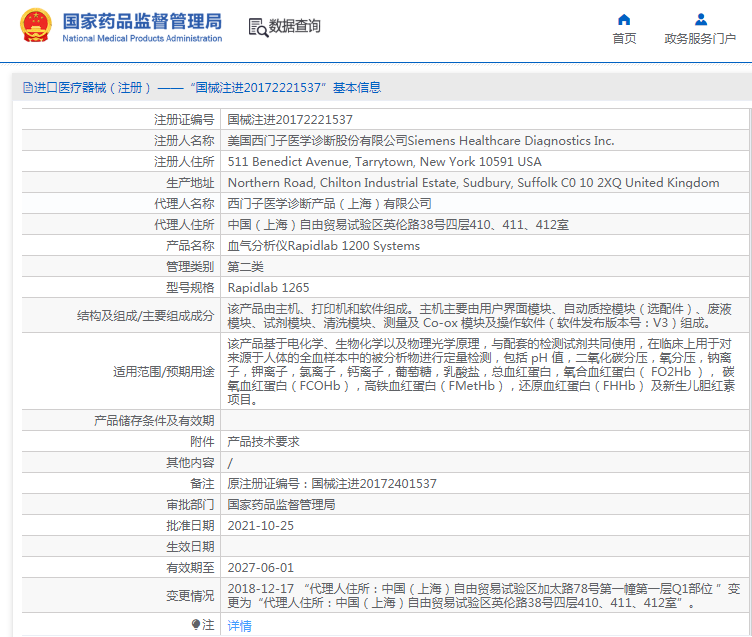Select registration number 国械注进20172221537 value
Viewport: 752px width, 637px height.
click(x=290, y=119)
